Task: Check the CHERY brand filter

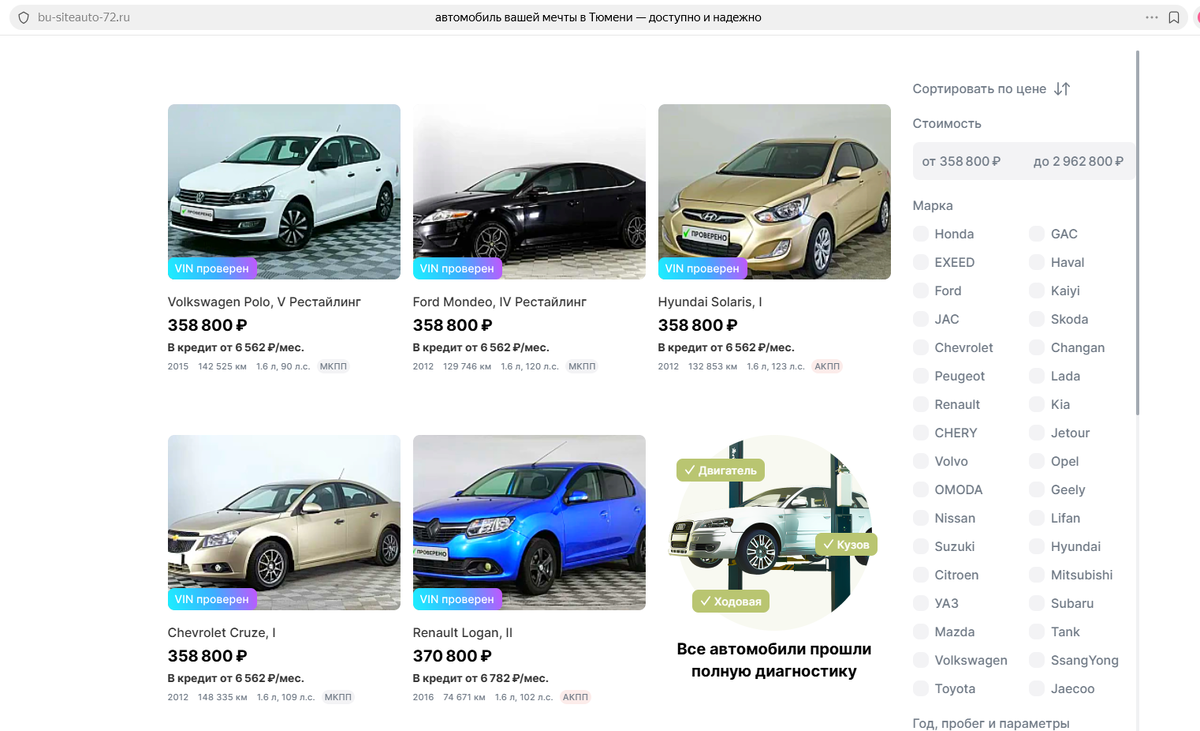Action: pos(920,433)
